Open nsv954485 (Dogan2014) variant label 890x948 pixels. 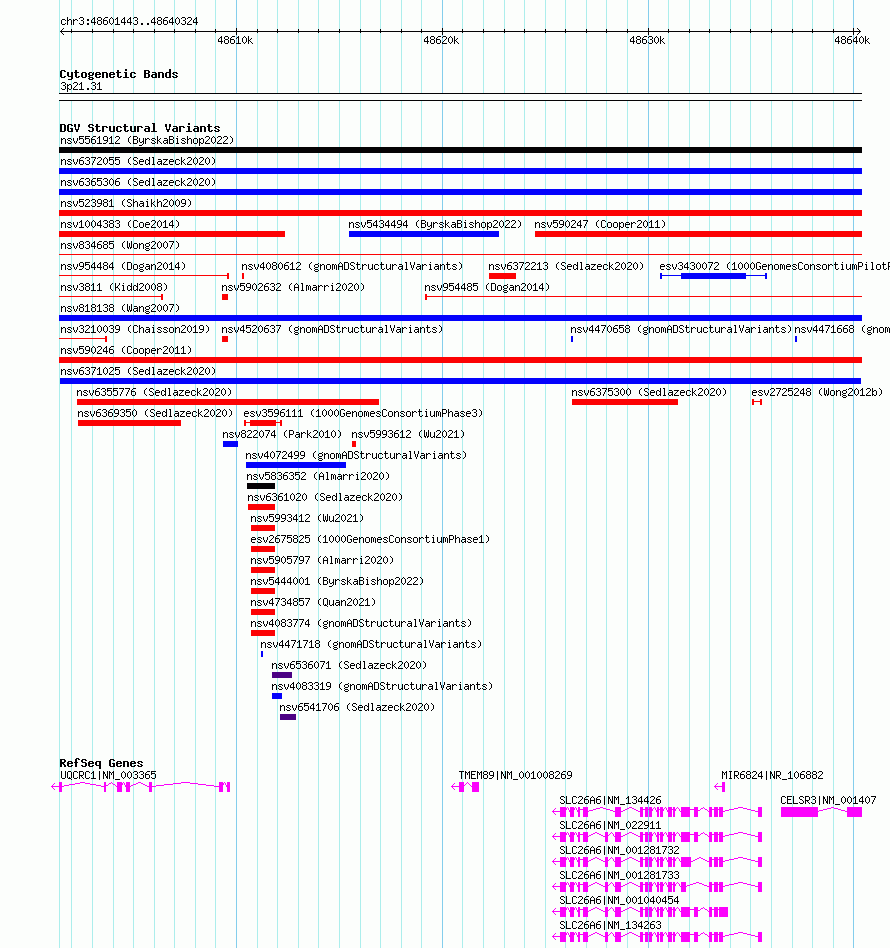tap(487, 287)
